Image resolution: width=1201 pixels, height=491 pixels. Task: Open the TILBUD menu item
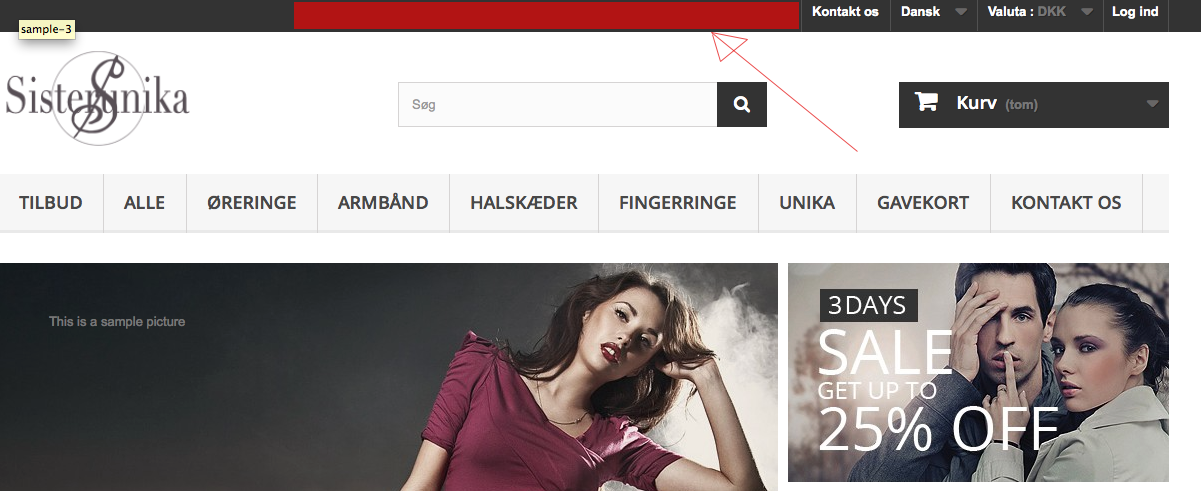point(51,203)
